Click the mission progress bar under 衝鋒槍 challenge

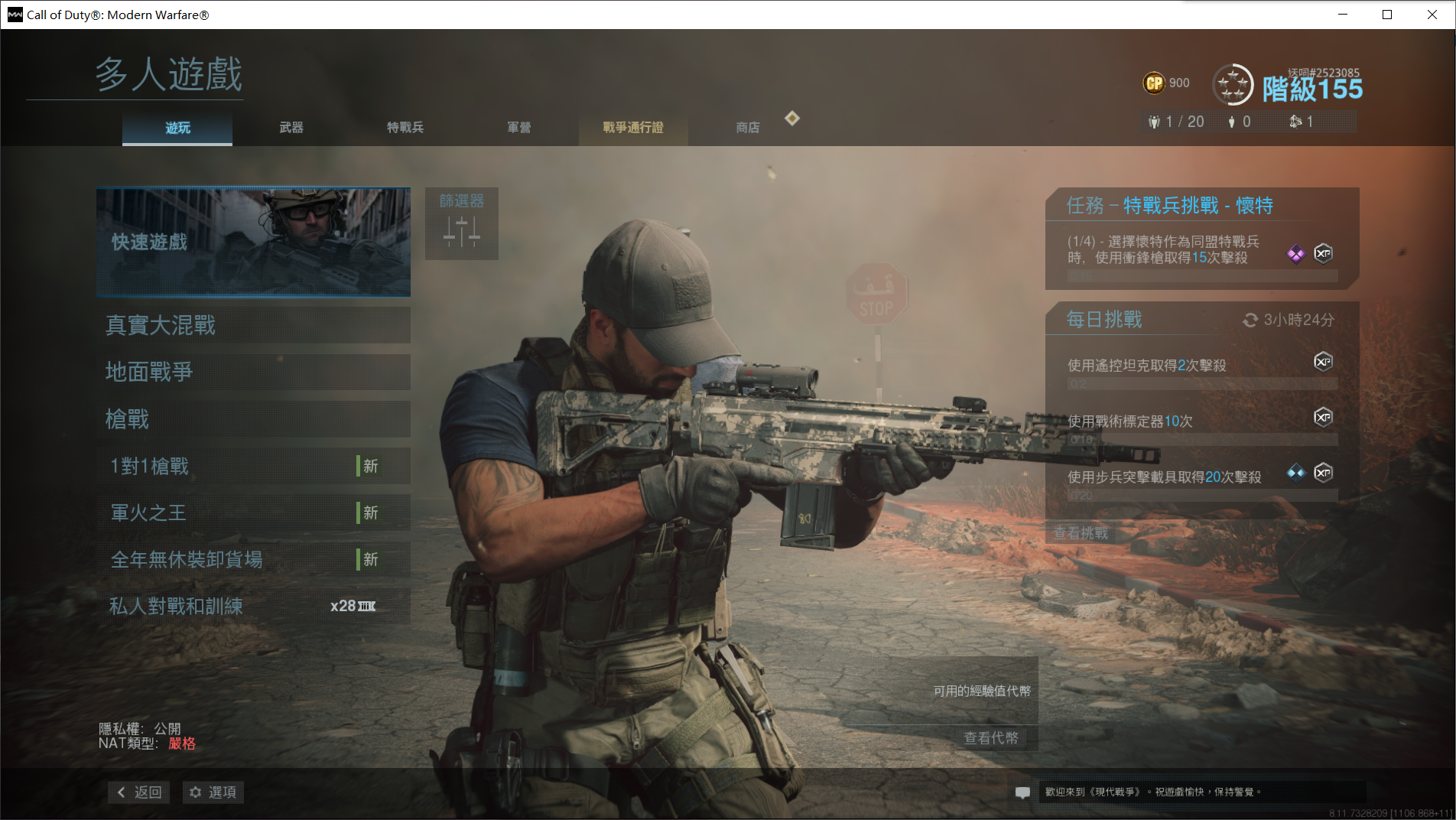pos(1202,275)
